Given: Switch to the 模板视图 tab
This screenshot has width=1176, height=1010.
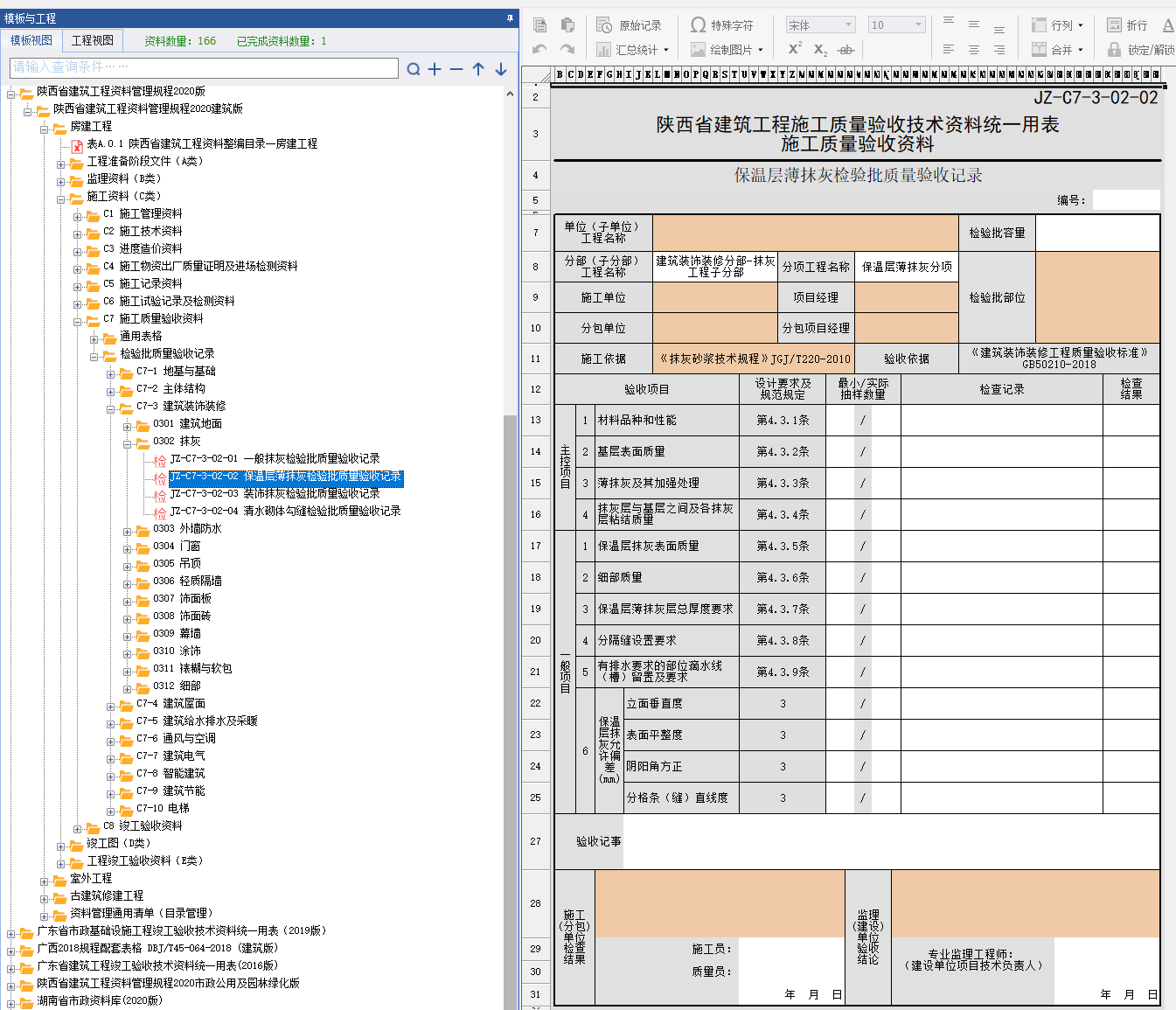Looking at the screenshot, I should pyautogui.click(x=31, y=40).
